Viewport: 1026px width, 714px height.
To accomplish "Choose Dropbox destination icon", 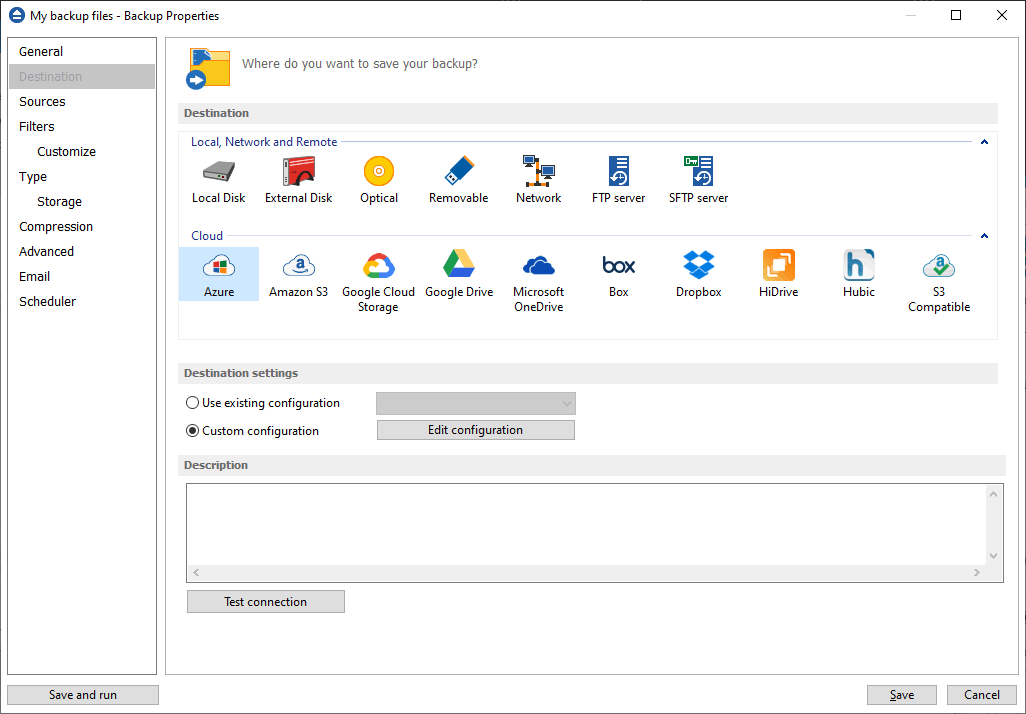I will point(698,274).
